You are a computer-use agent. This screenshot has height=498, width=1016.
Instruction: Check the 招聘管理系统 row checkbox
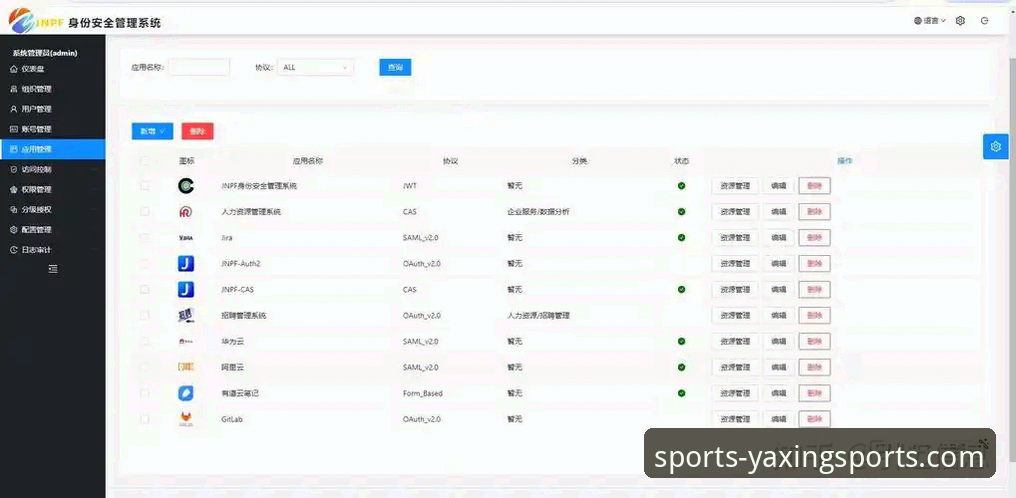click(144, 315)
